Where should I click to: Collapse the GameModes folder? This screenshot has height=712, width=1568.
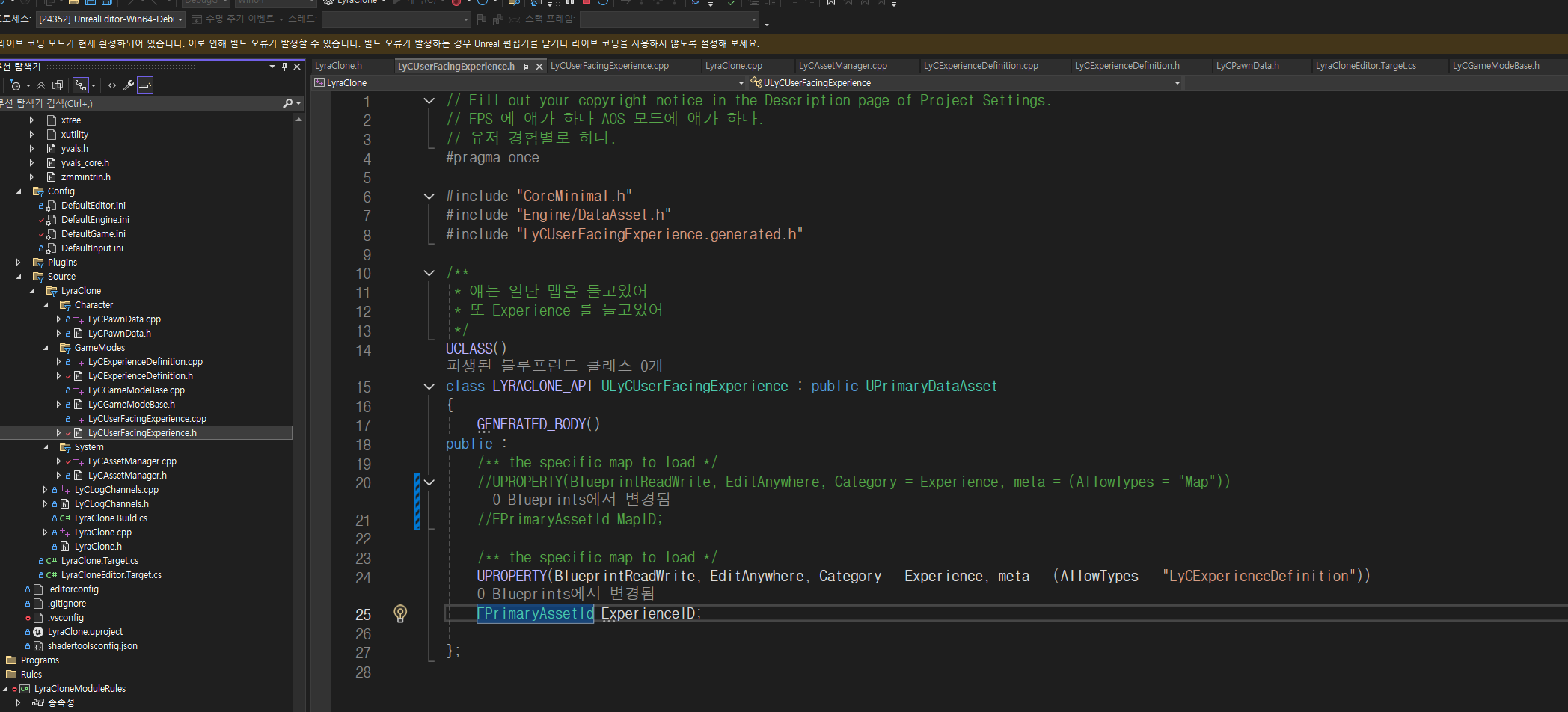(46, 348)
